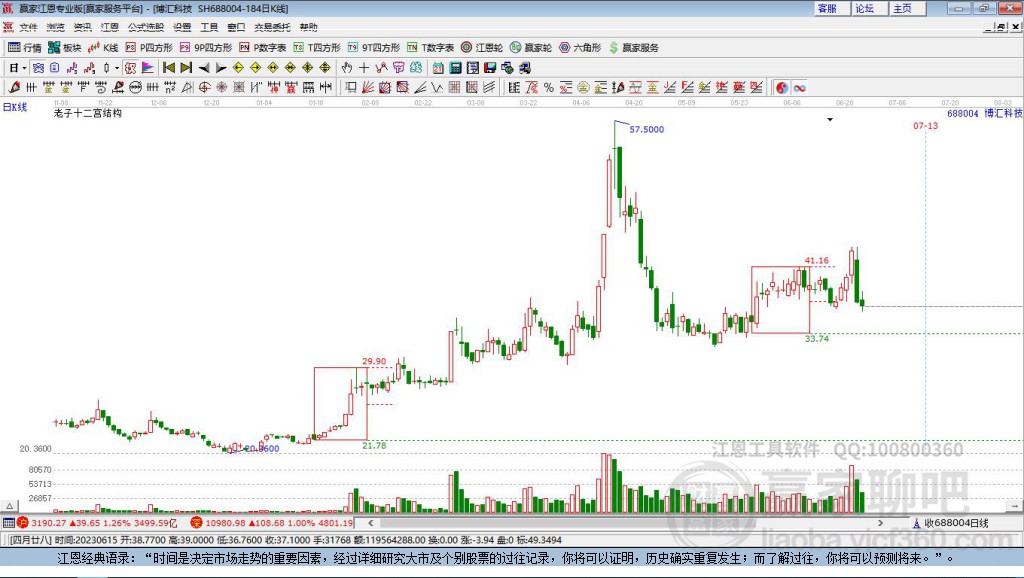
Task: Expand the volume panel up-triangle button
Action: [9, 506]
